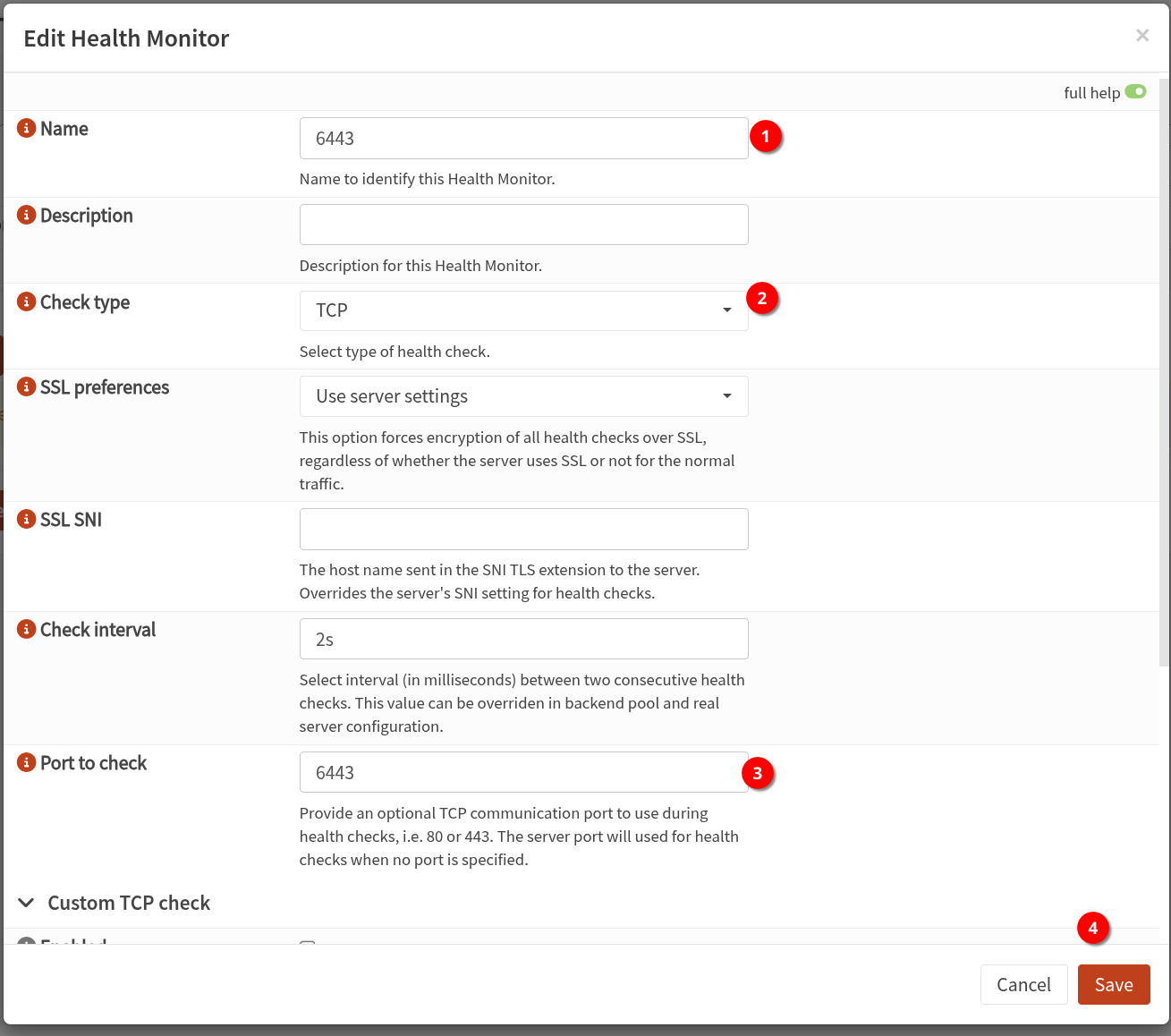1171x1036 pixels.
Task: Collapse the Custom TCP check section
Action: coord(27,904)
